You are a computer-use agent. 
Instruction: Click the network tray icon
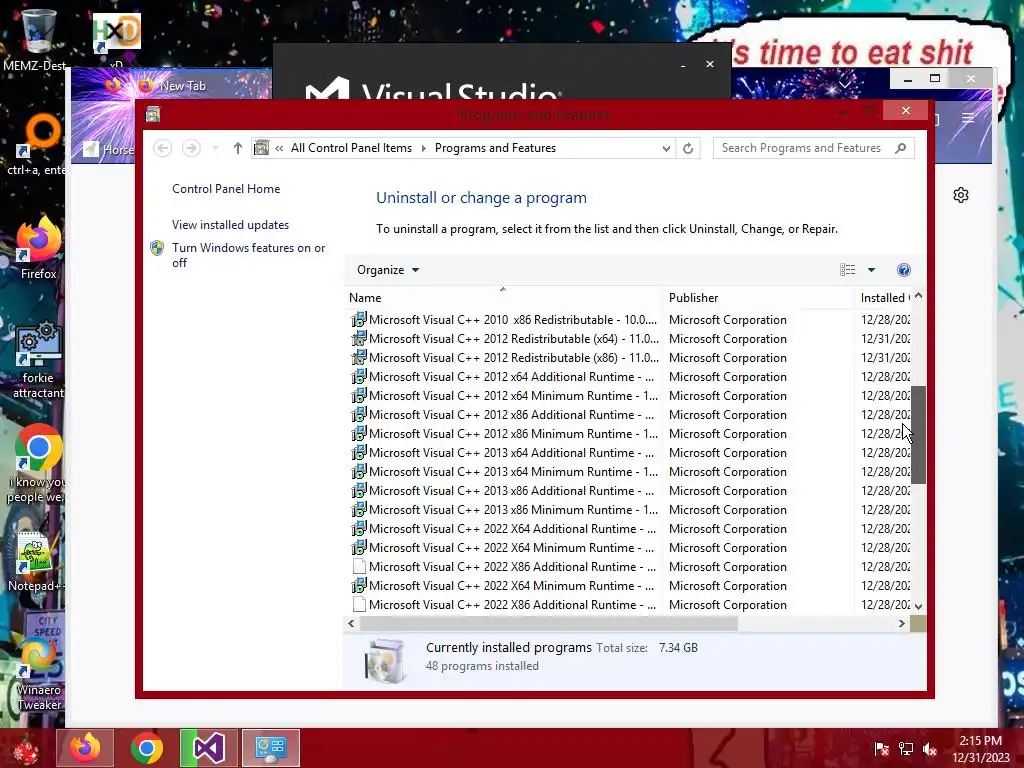[906, 749]
